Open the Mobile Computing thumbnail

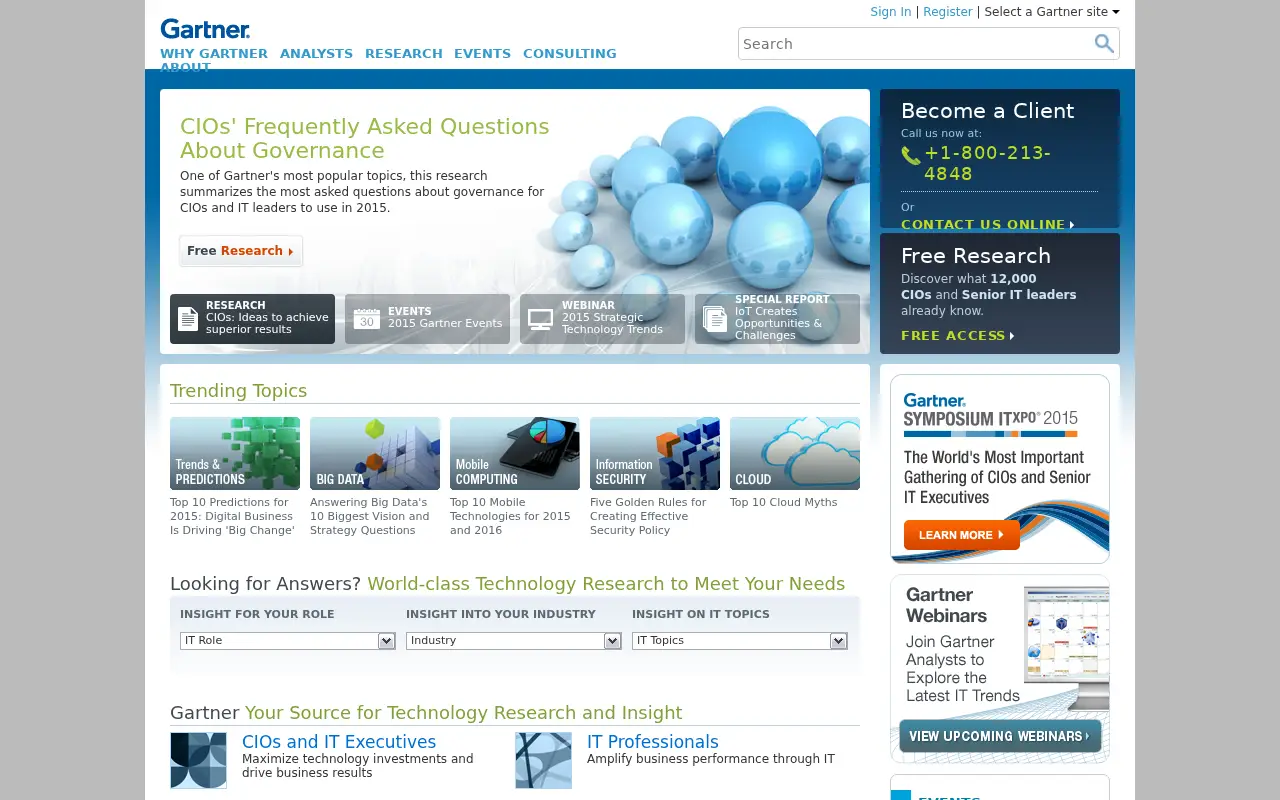click(515, 453)
